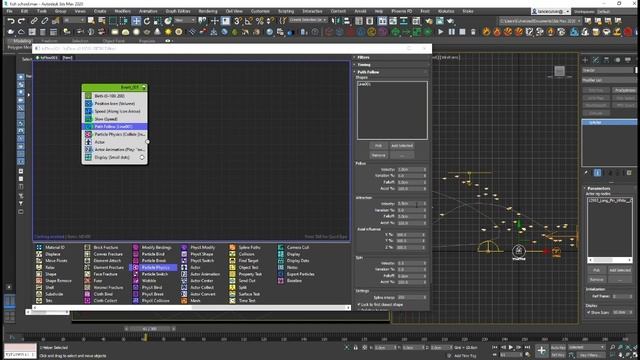Toggle the Display operator output circle
The height and width of the screenshot is (360, 640).
point(142,158)
